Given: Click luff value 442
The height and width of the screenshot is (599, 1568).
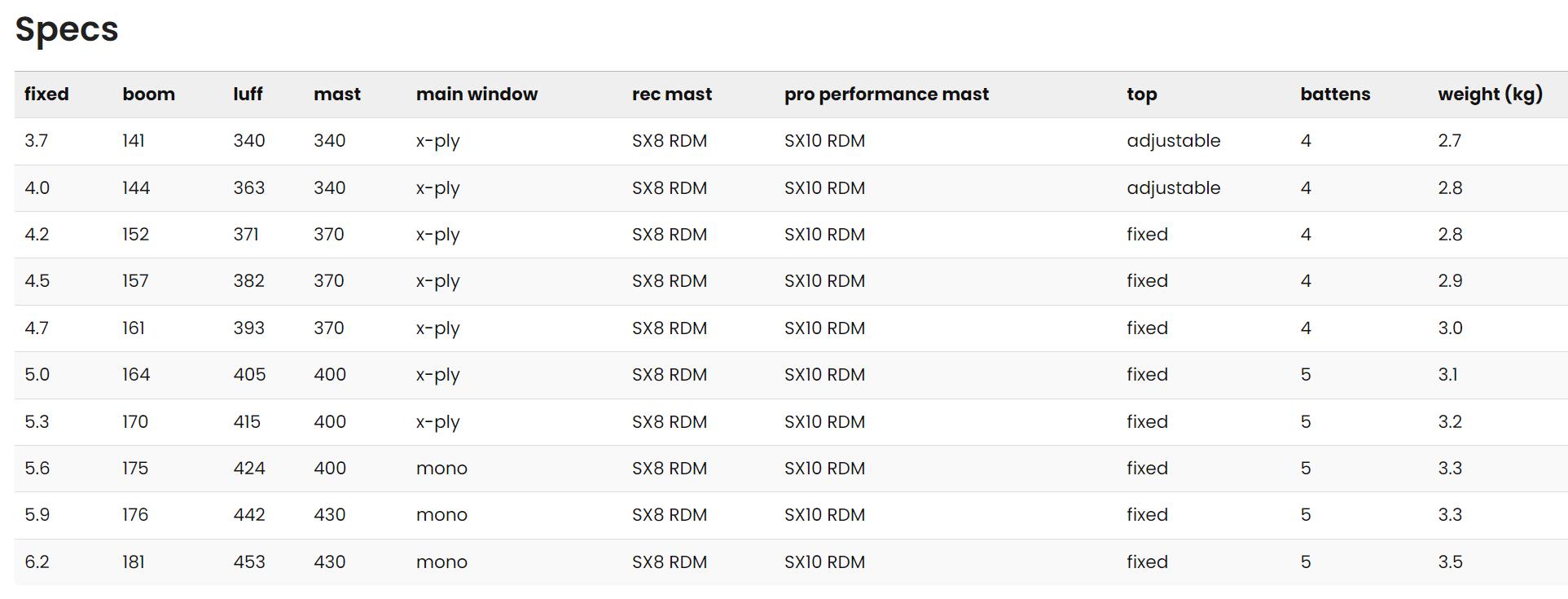Looking at the screenshot, I should pyautogui.click(x=249, y=515).
